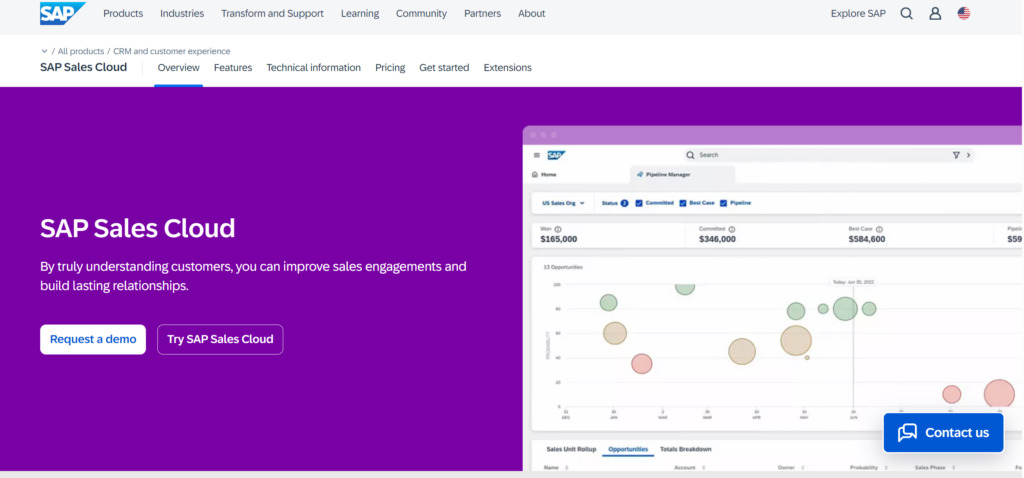
Task: Open the Pricing tab
Action: pyautogui.click(x=390, y=68)
